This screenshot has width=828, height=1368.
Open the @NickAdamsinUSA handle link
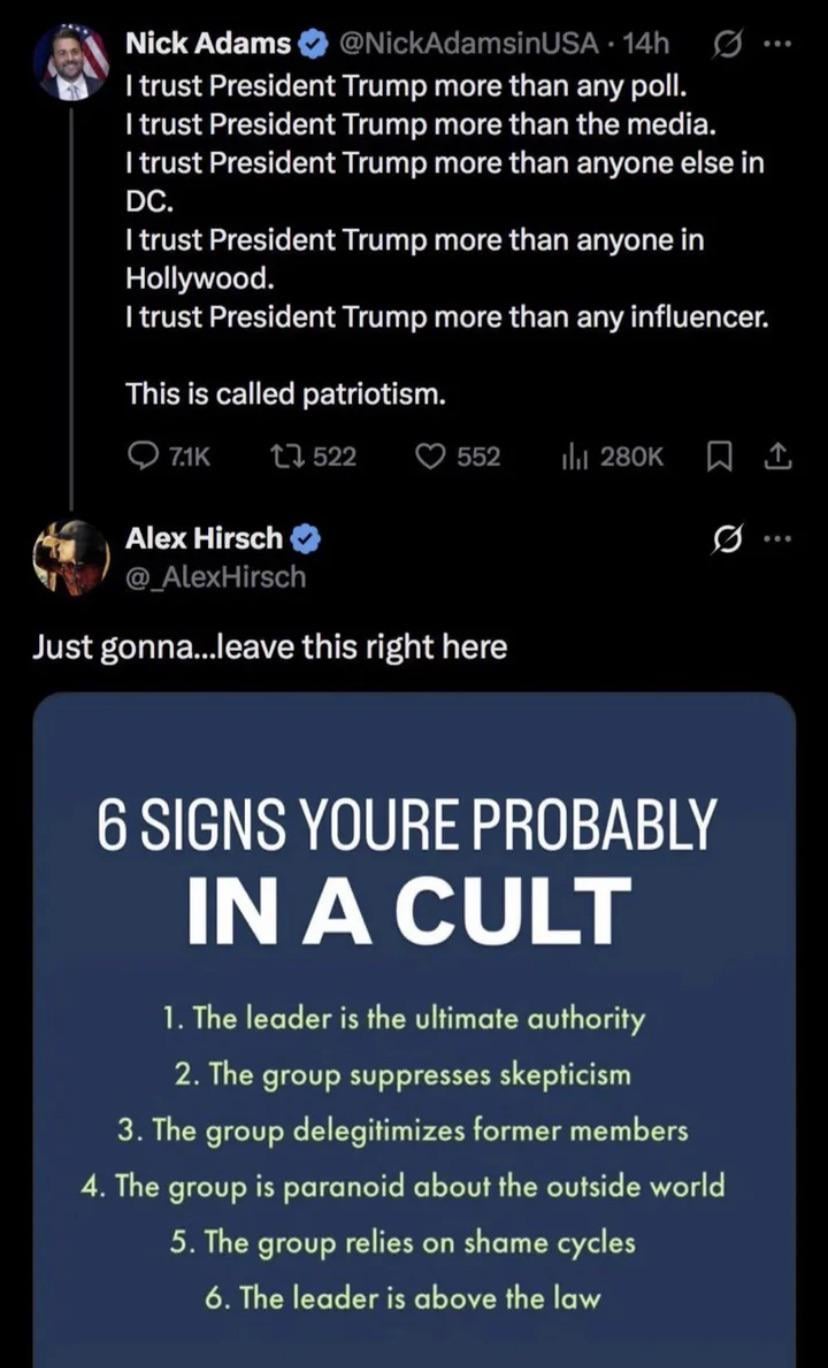click(470, 44)
